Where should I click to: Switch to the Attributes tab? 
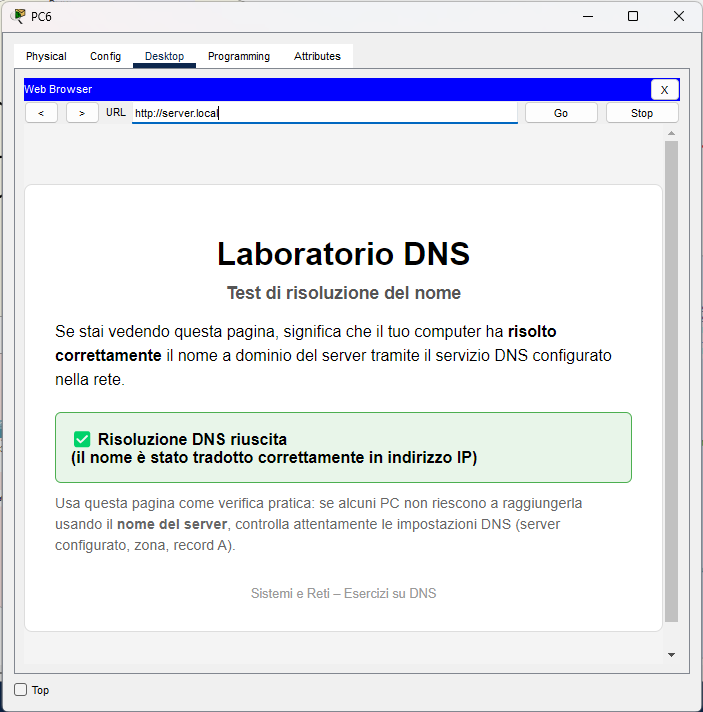click(x=317, y=56)
